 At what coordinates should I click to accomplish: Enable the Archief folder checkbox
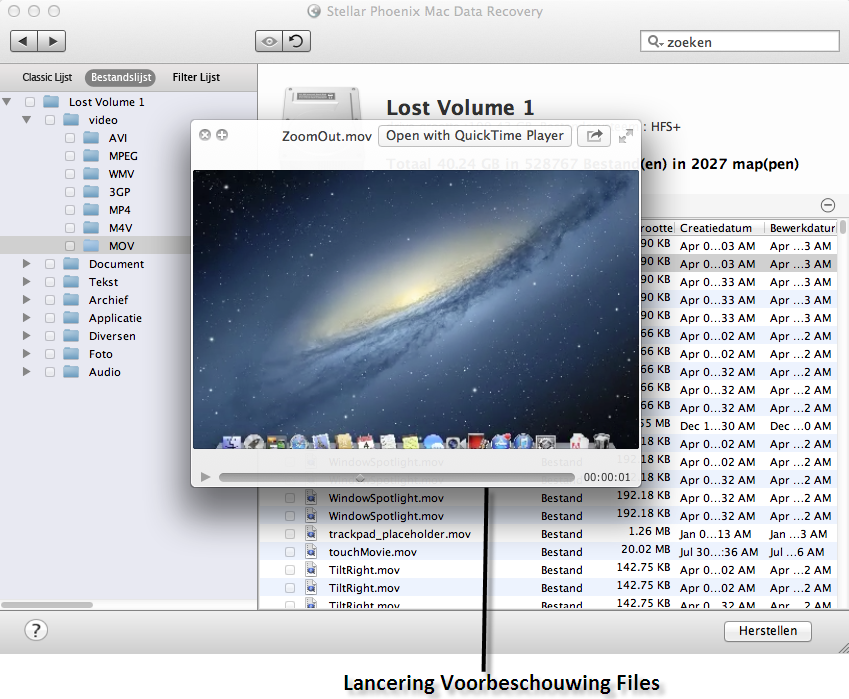click(x=50, y=299)
